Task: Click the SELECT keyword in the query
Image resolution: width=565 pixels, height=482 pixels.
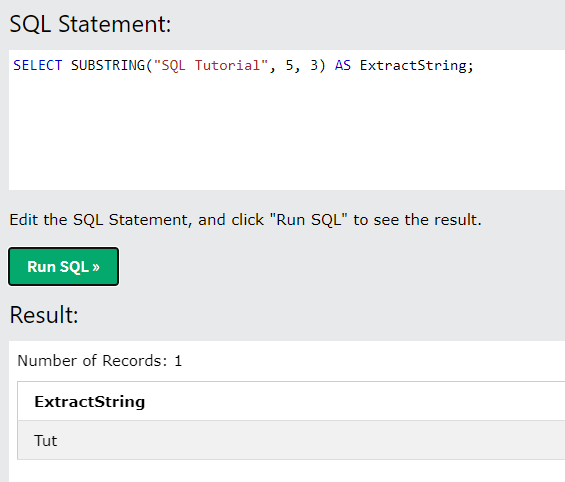Action: point(38,66)
